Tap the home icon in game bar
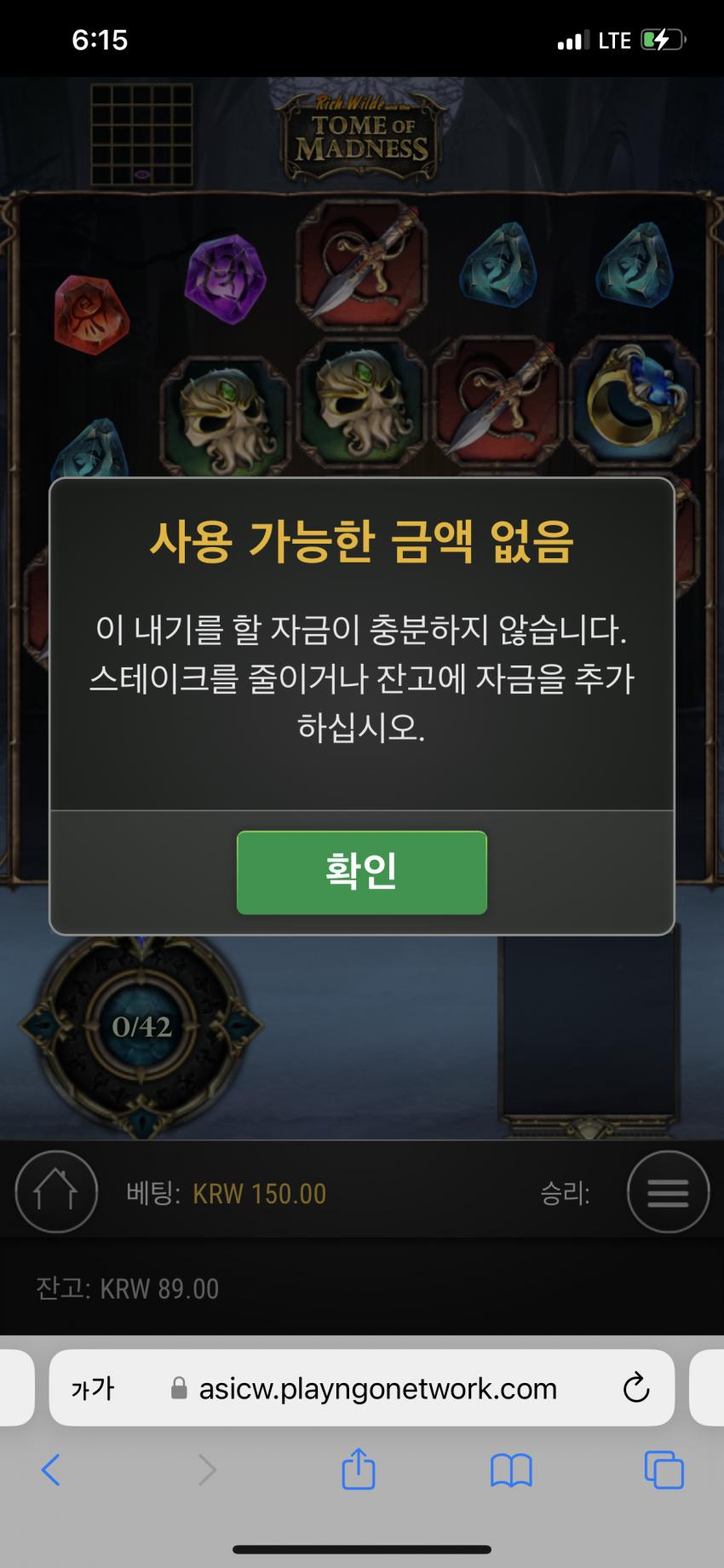Screen dimensions: 724x1568 click(56, 1191)
